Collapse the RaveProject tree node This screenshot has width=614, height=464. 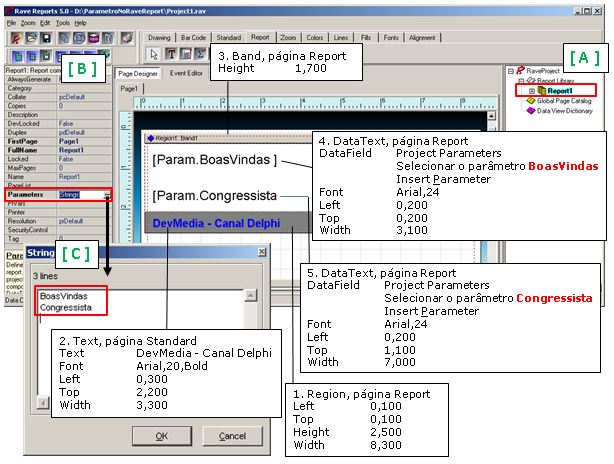512,71
